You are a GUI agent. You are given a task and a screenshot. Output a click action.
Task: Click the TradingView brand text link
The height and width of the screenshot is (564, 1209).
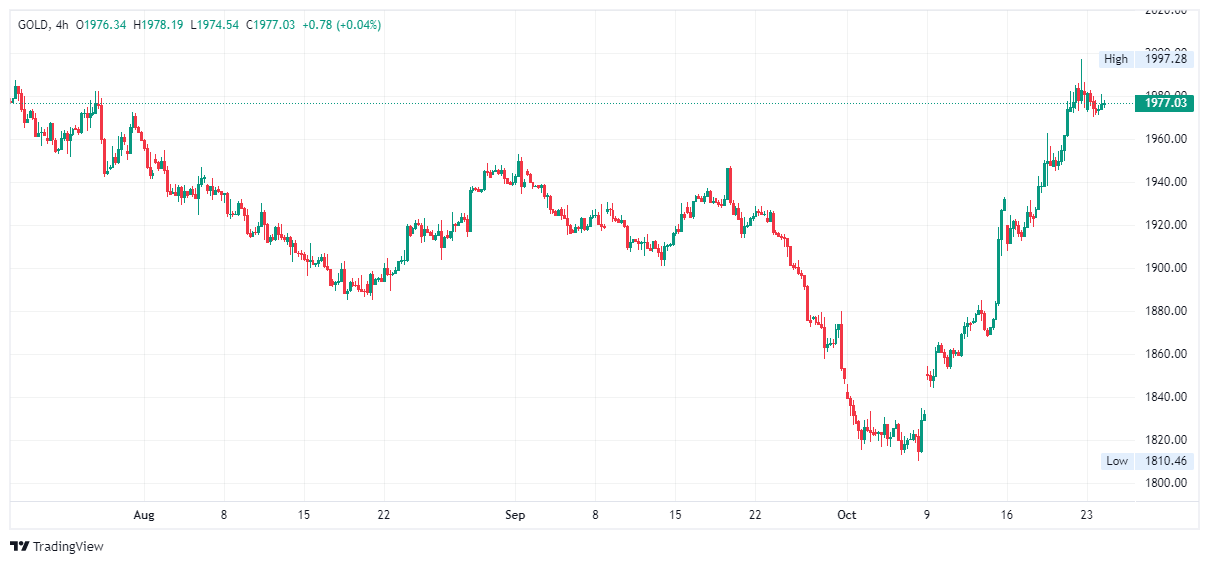point(68,547)
